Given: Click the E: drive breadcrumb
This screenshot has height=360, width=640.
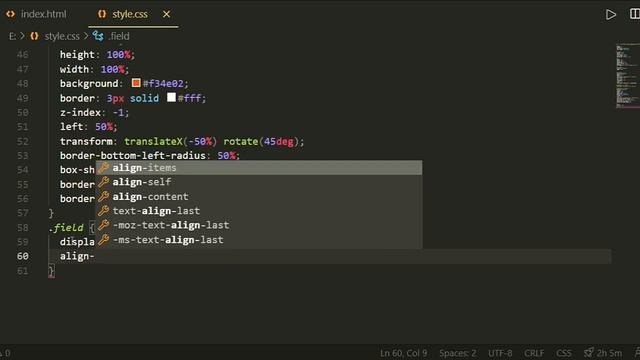Looking at the screenshot, I should [x=12, y=36].
